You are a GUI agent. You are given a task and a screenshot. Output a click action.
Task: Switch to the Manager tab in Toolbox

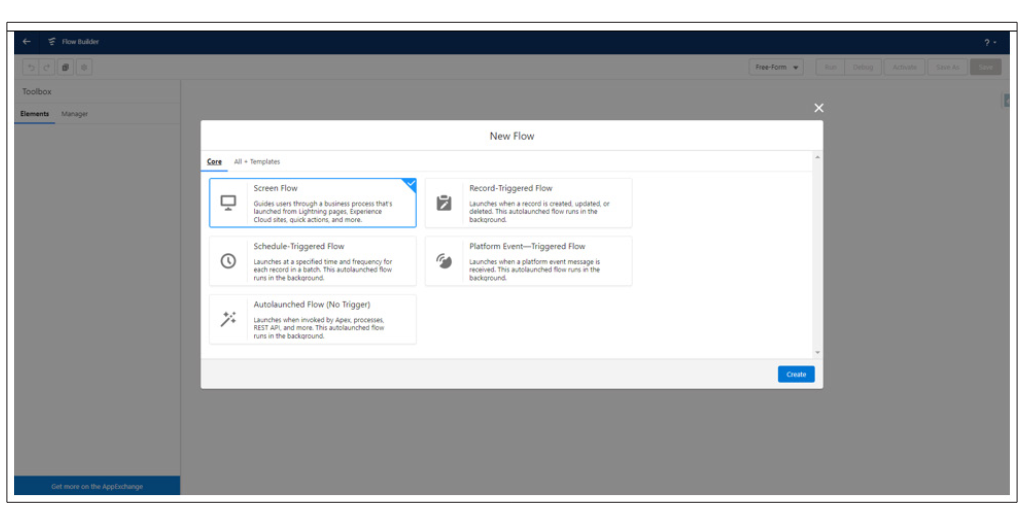[x=75, y=114]
